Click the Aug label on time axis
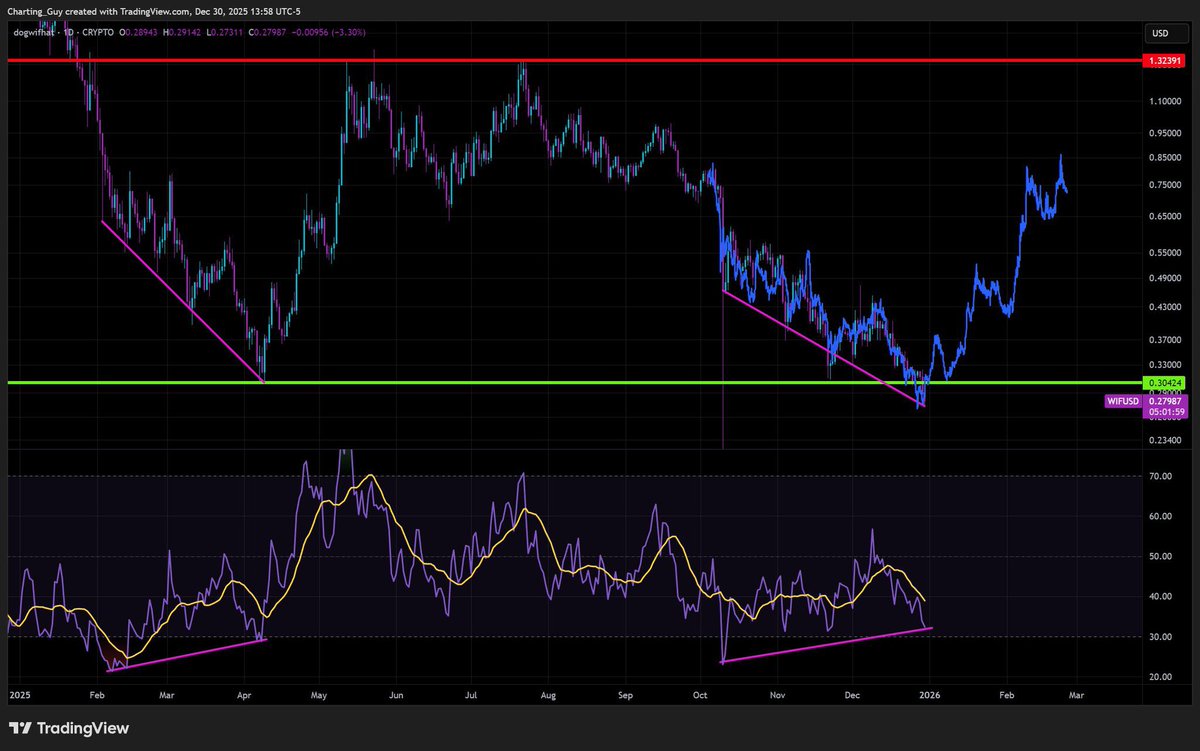1200x751 pixels. click(x=547, y=693)
